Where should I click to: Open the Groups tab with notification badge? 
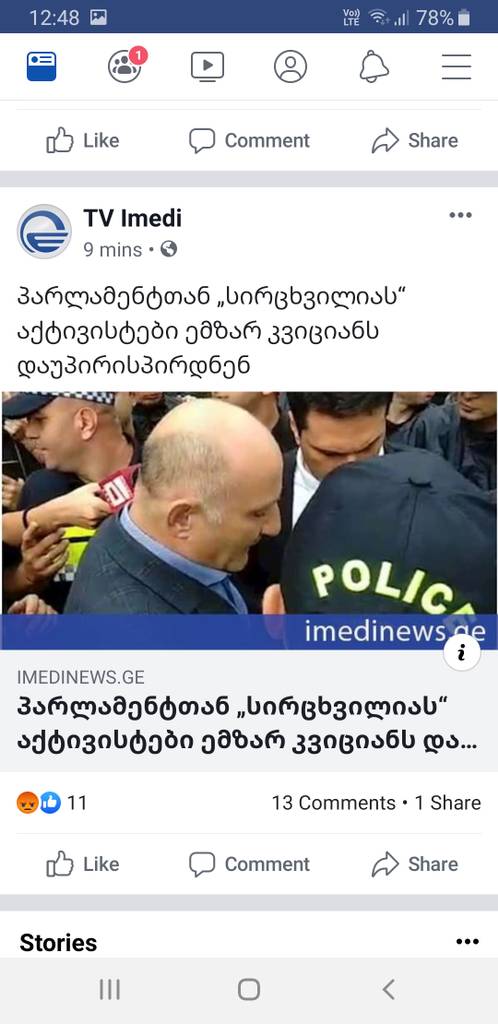pyautogui.click(x=127, y=65)
